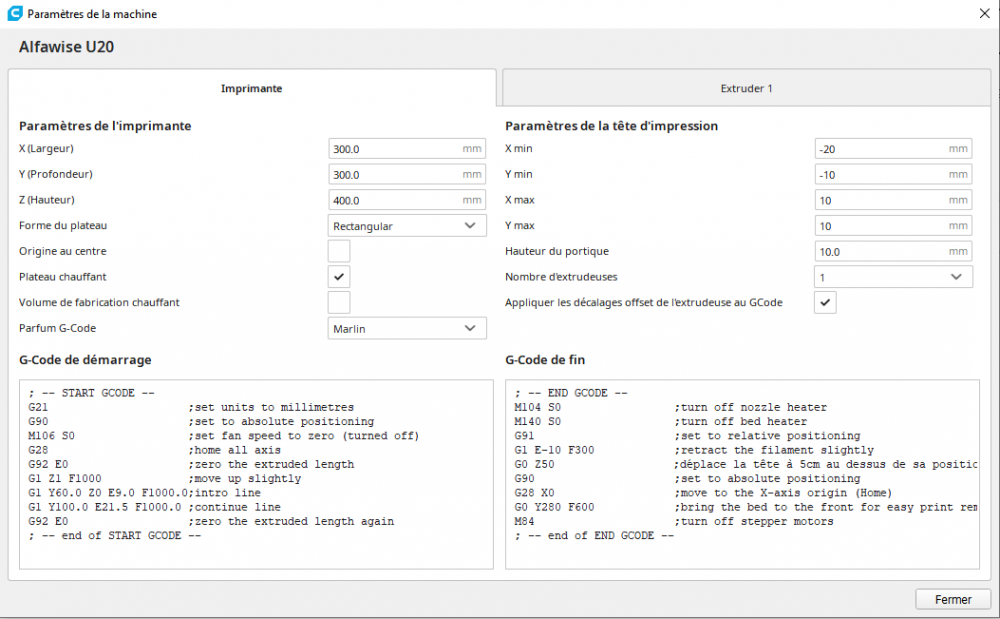Click the 'M104 S0' line in end G-code
Image resolution: width=1000 pixels, height=619 pixels.
[x=671, y=407]
